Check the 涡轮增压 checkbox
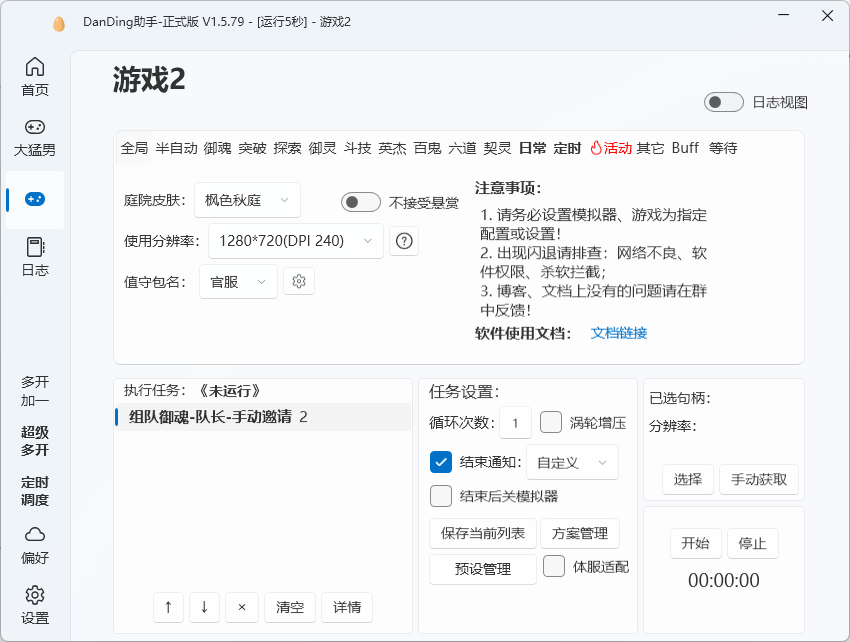 coord(552,422)
